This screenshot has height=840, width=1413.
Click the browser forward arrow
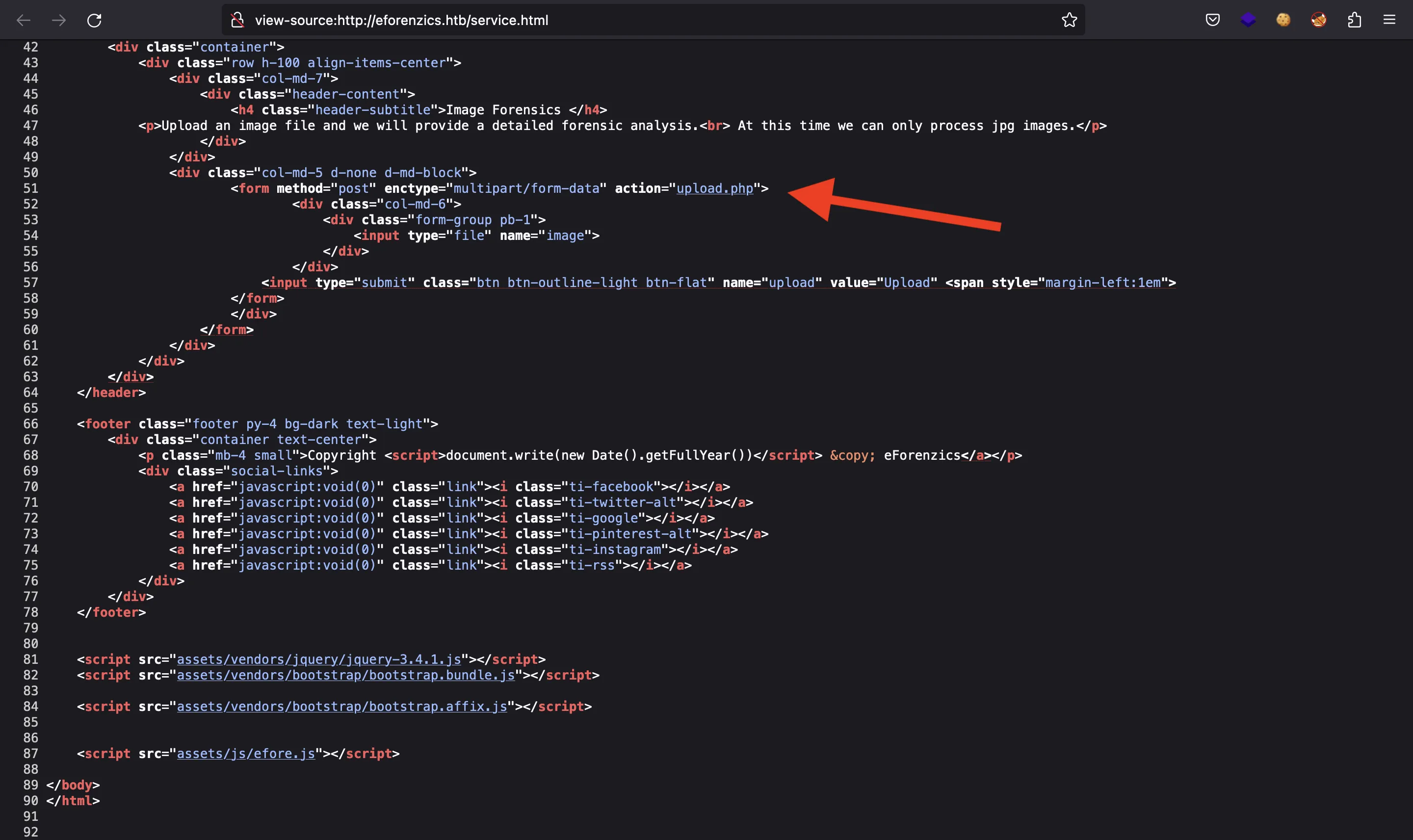click(x=59, y=21)
